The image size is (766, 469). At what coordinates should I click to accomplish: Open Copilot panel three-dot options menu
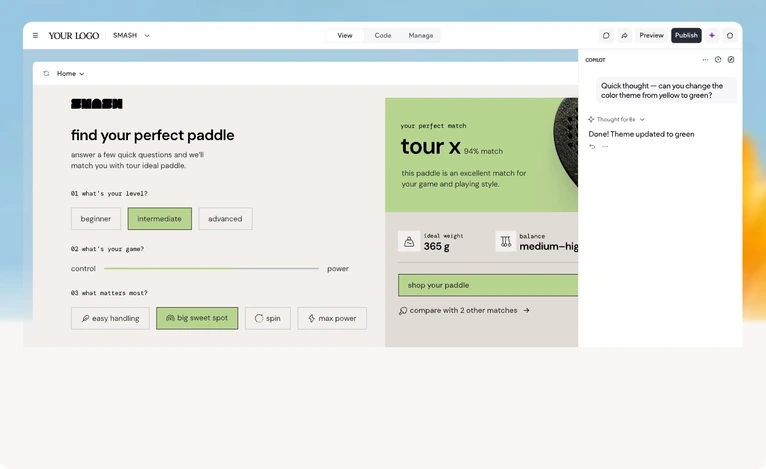click(705, 60)
